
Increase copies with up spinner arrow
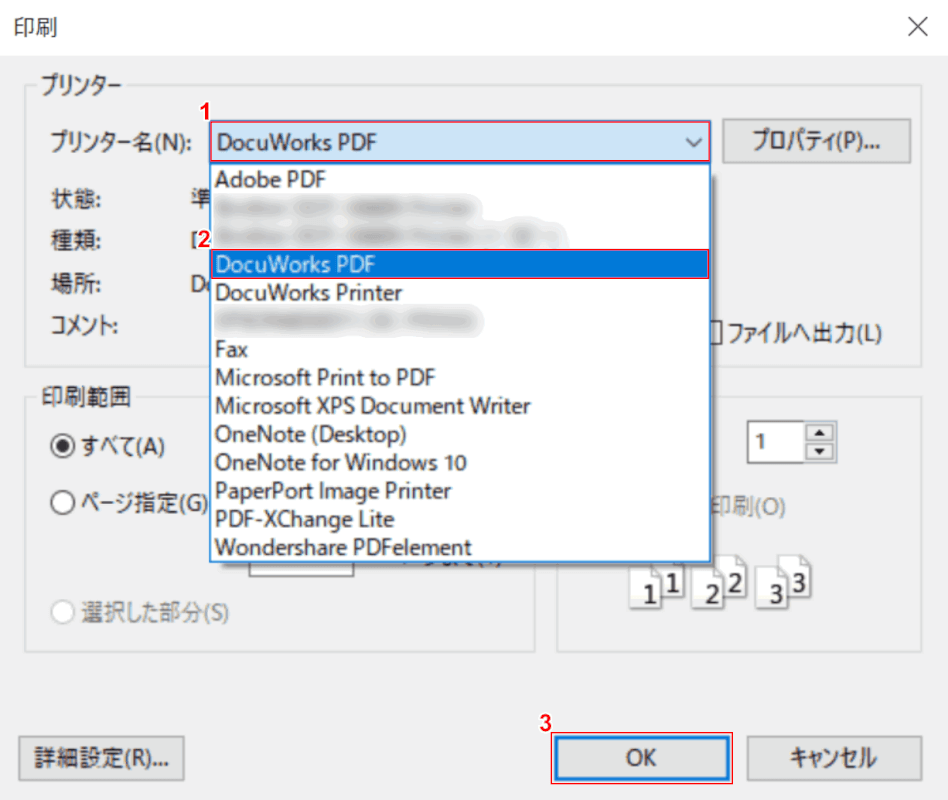click(820, 432)
